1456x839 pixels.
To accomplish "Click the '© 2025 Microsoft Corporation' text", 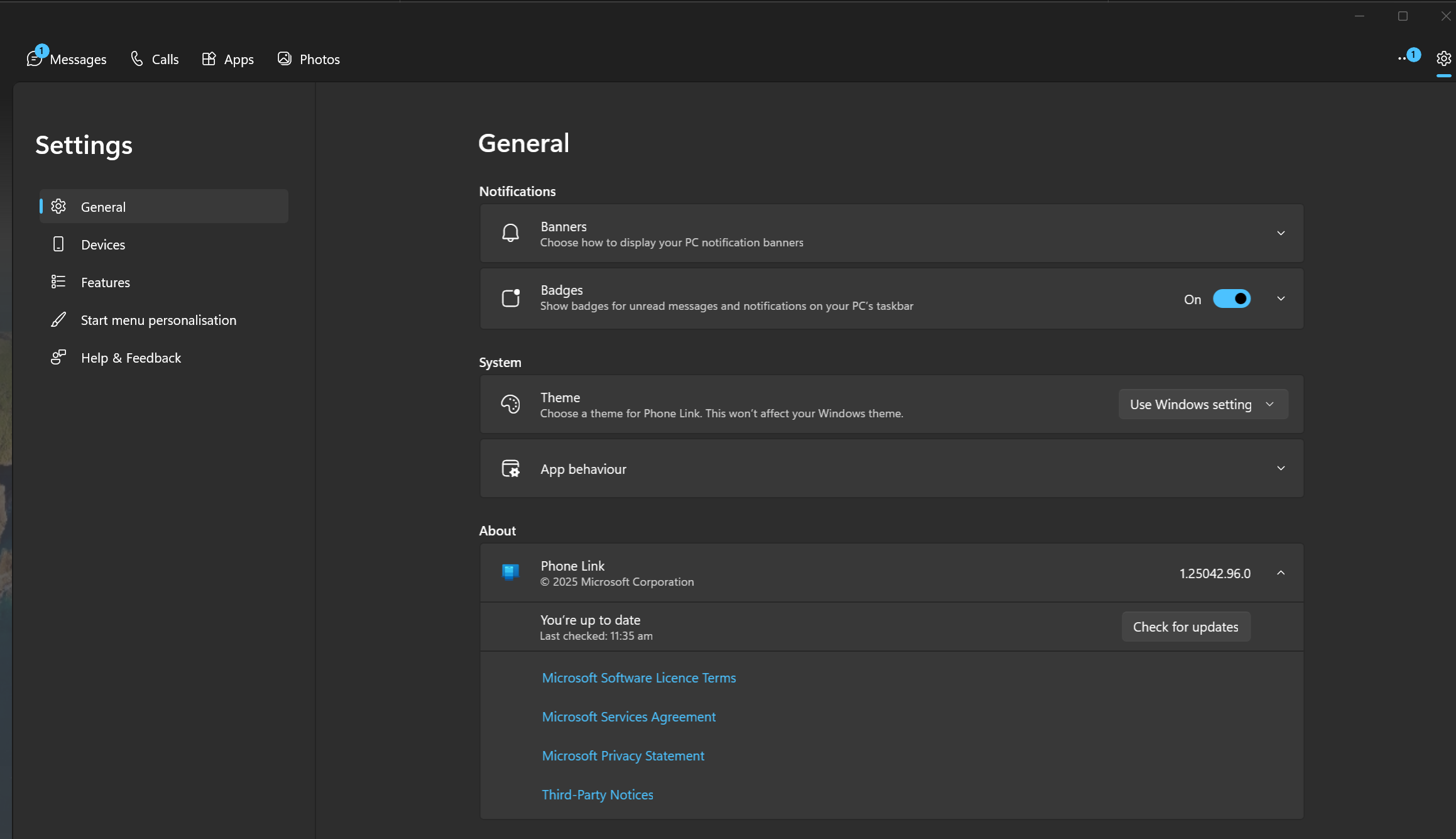I will [617, 582].
